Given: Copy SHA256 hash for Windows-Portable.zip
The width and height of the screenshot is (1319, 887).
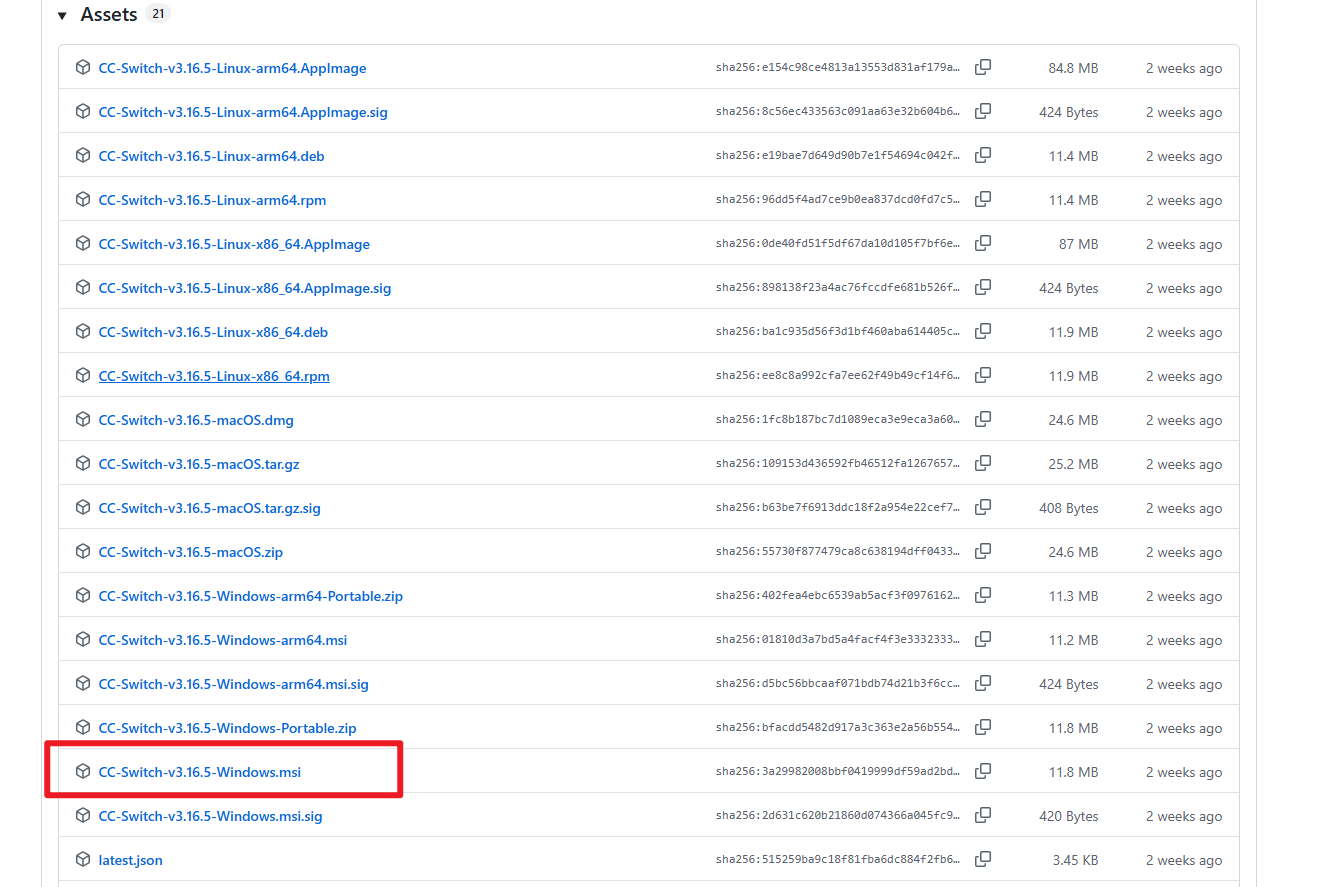Looking at the screenshot, I should 983,727.
